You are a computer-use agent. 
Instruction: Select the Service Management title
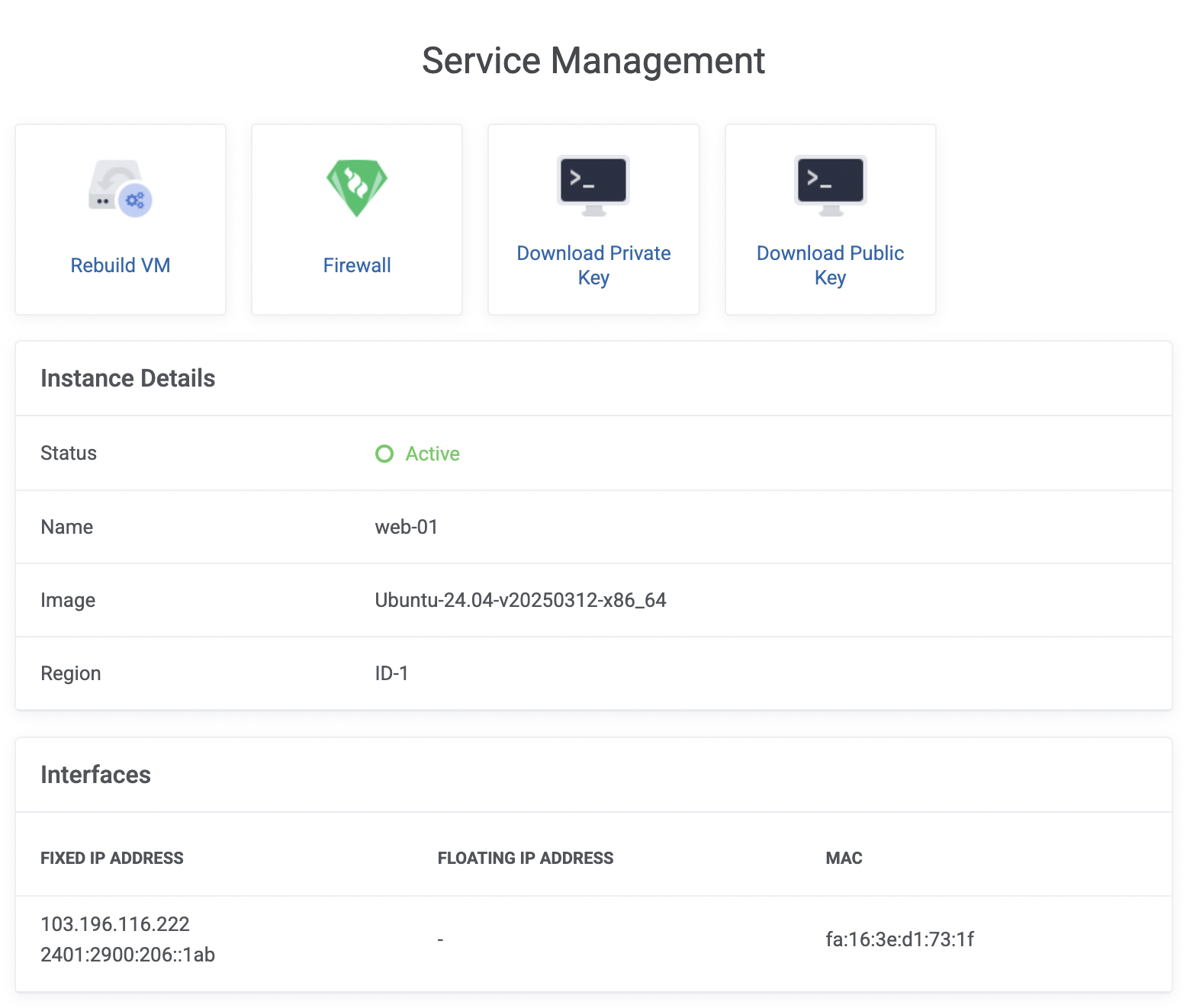coord(593,60)
